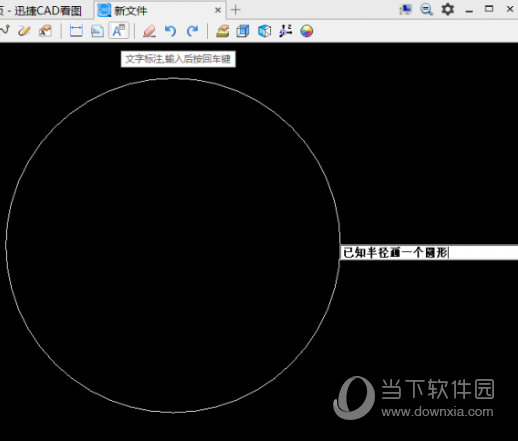Click in the text annotation input field
The image size is (518, 441).
pyautogui.click(x=429, y=253)
